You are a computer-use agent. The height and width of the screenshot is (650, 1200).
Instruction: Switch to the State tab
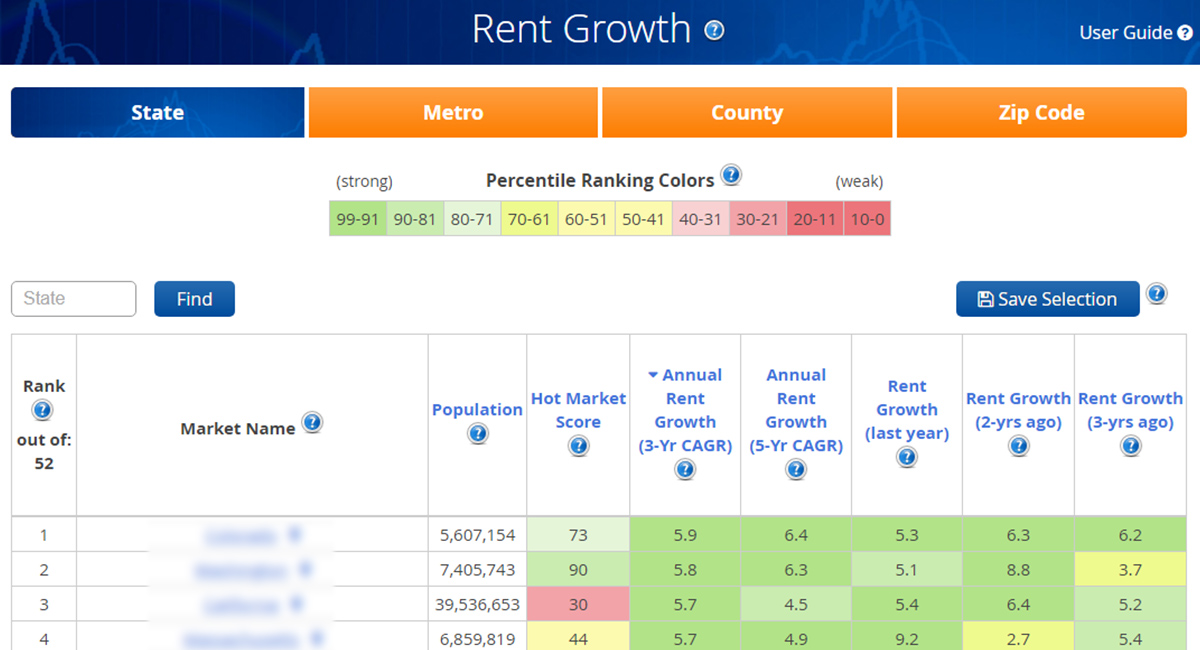pos(157,112)
